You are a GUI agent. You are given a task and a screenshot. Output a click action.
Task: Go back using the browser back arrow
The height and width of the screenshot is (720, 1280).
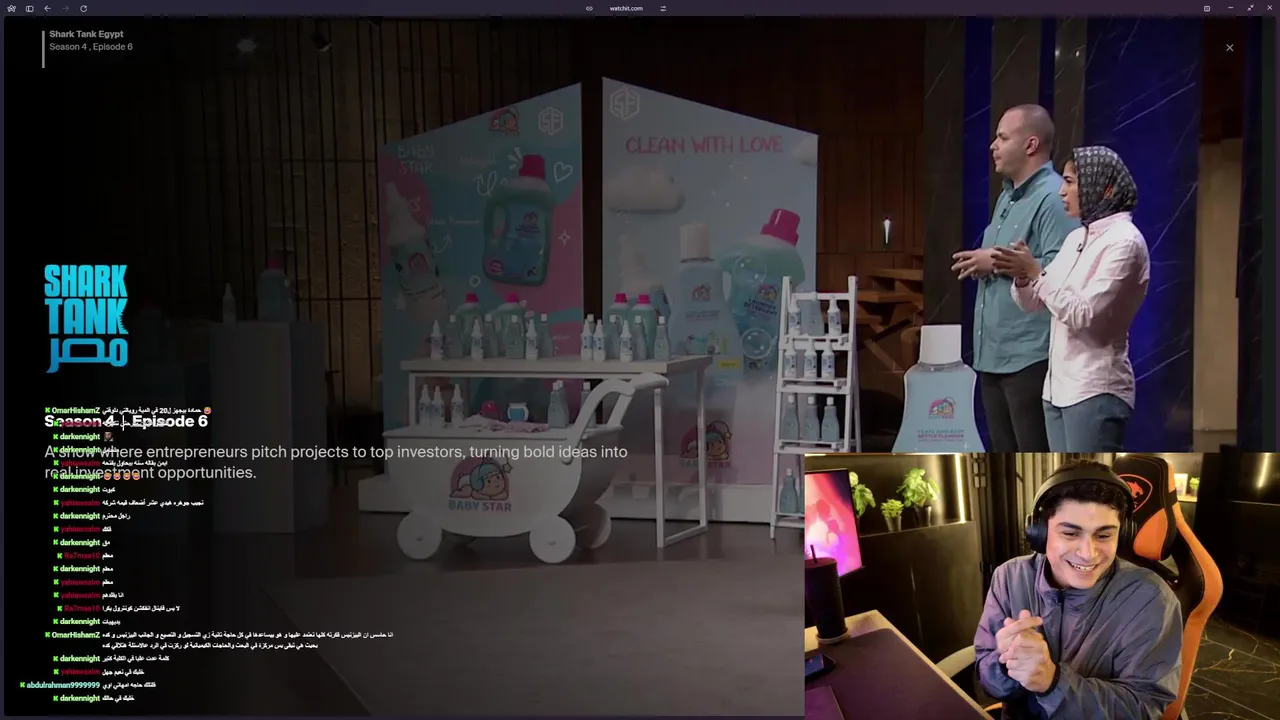pos(47,8)
